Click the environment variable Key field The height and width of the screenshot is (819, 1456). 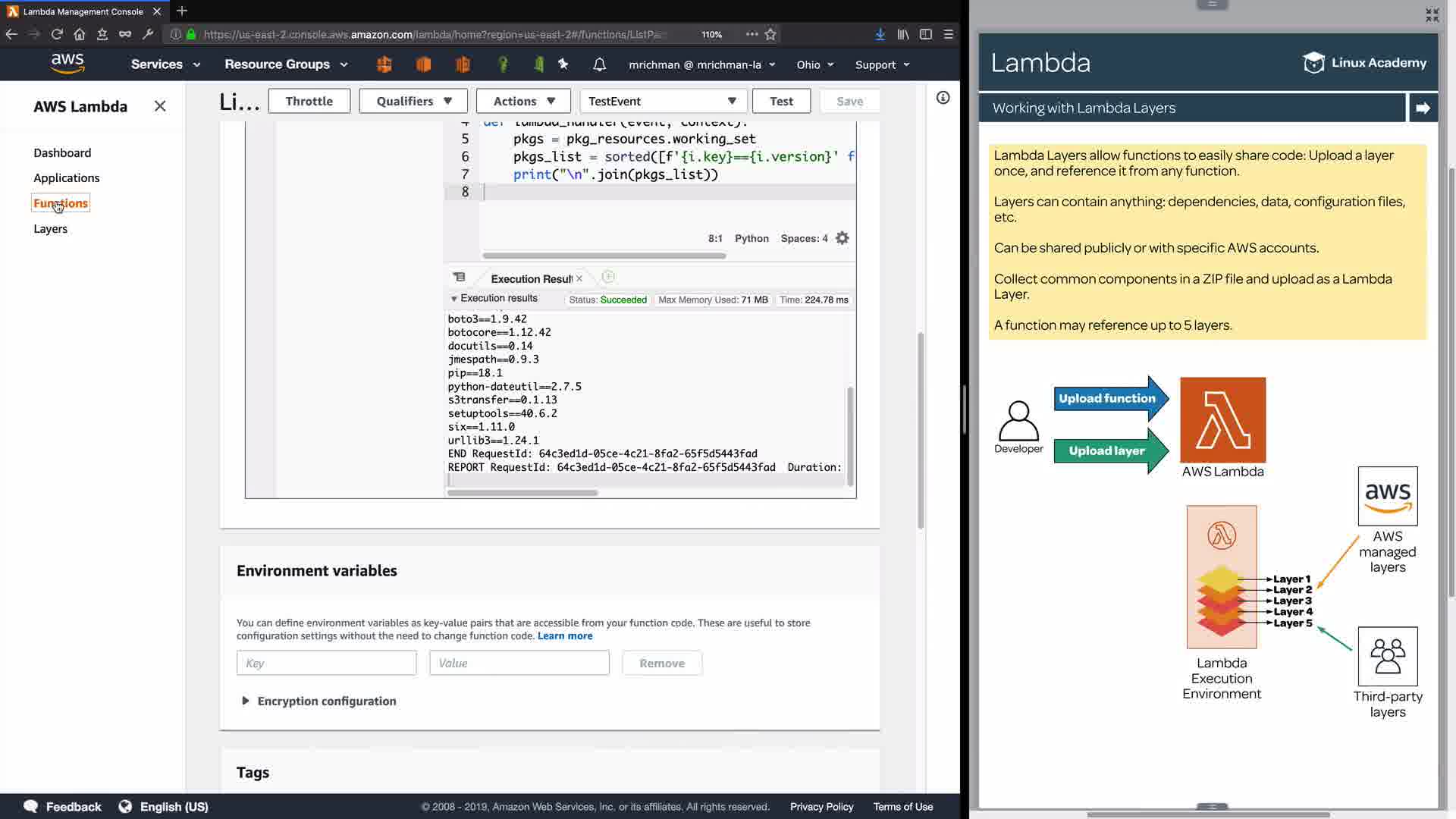[x=326, y=663]
